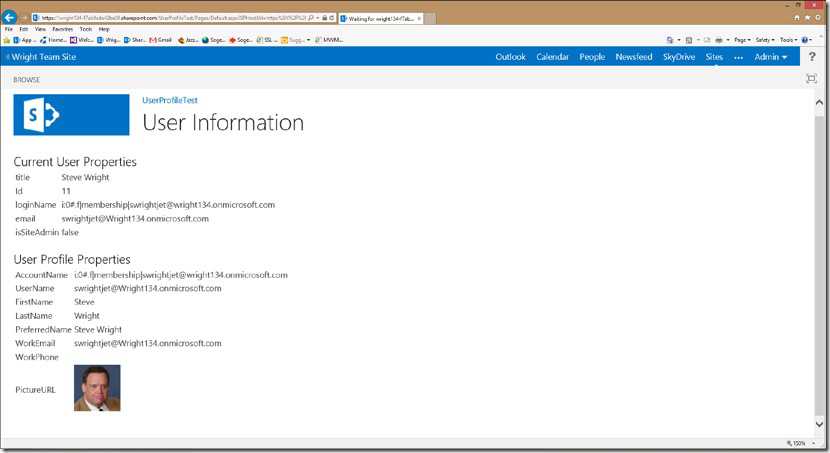The height and width of the screenshot is (453, 830).
Task: Open Sites from the suite bar
Action: 714,57
